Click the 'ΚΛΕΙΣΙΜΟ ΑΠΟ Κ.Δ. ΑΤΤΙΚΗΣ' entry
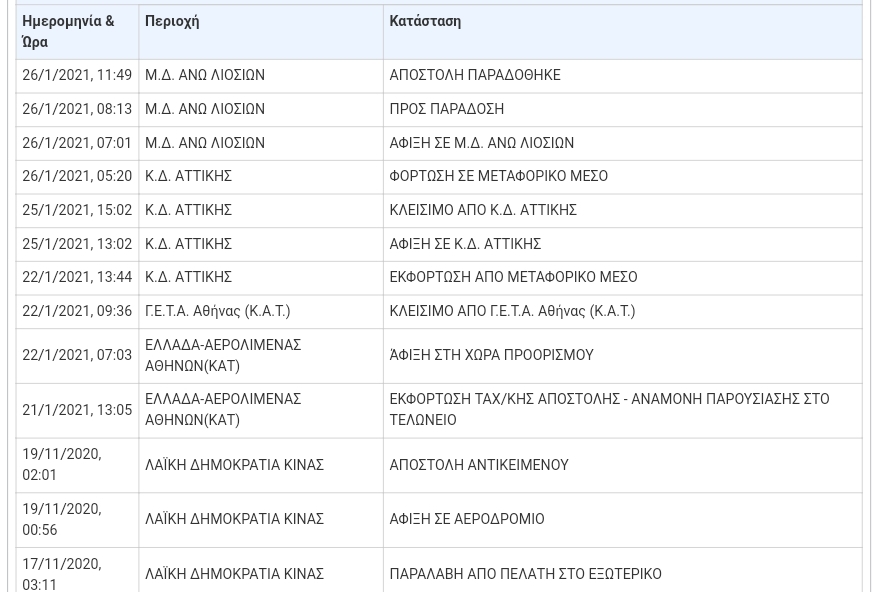Viewport: 891px width, 592px height. point(483,210)
